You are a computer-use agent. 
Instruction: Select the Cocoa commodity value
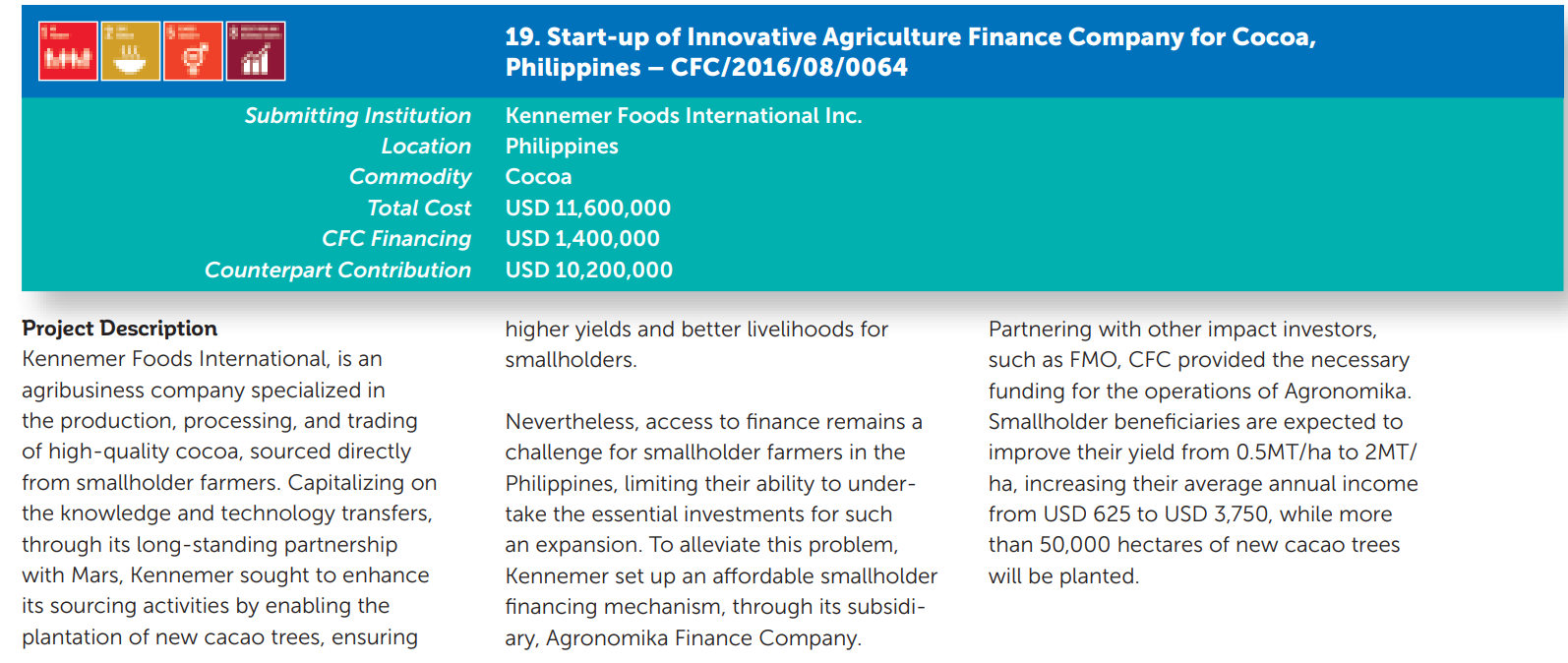[538, 176]
